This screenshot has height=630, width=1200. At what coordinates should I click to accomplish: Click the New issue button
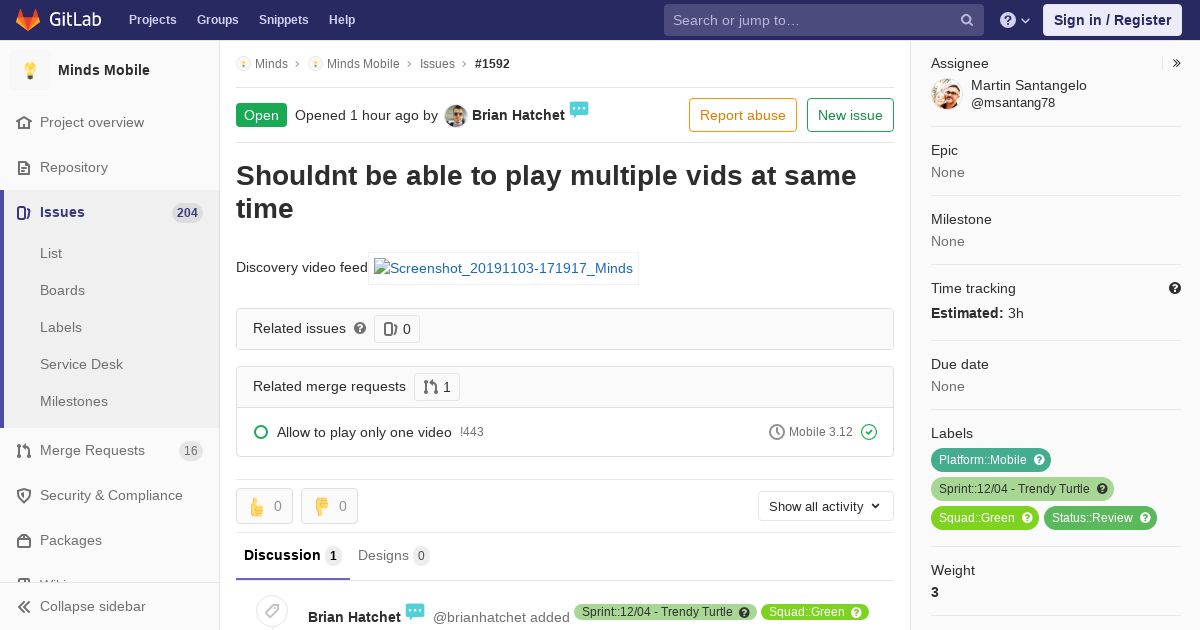(850, 115)
